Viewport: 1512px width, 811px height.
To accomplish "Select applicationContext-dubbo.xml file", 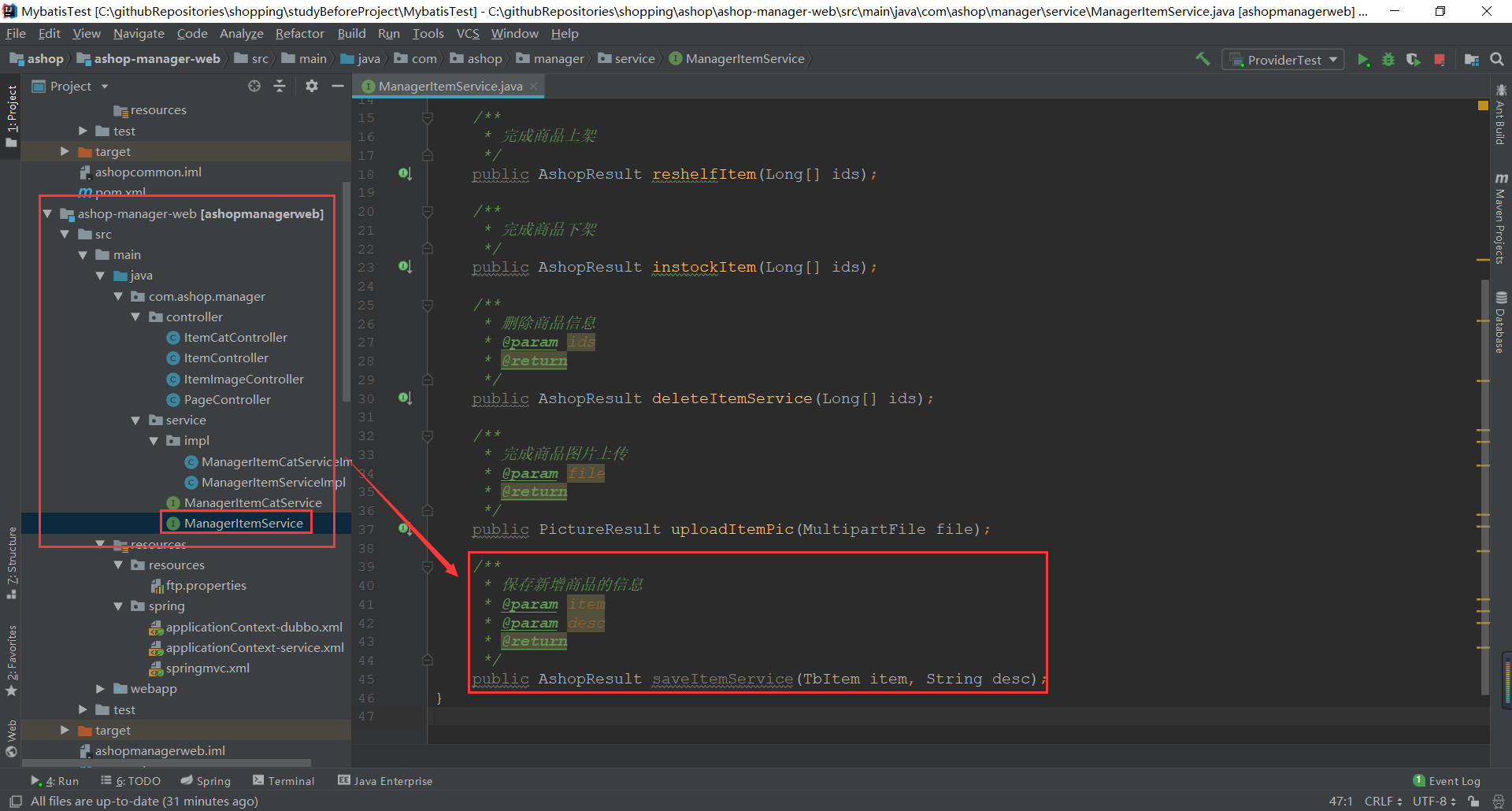I will (x=246, y=628).
